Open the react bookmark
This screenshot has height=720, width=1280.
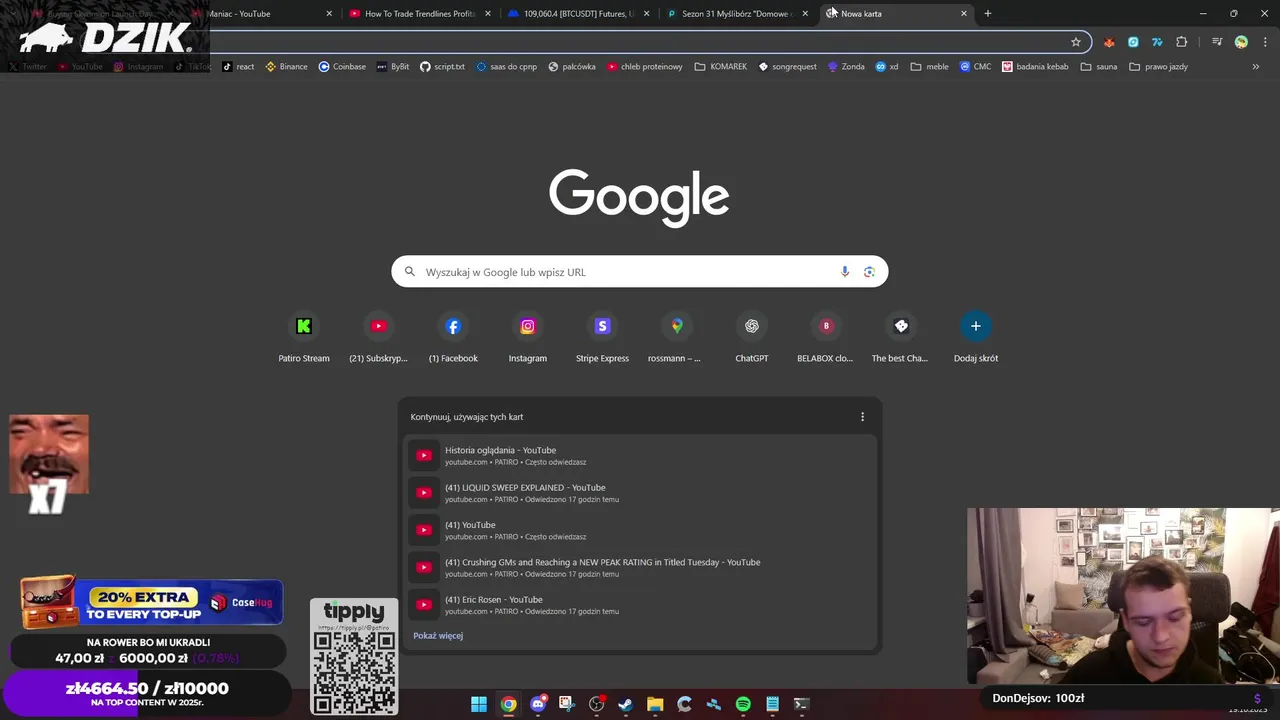pyautogui.click(x=238, y=67)
